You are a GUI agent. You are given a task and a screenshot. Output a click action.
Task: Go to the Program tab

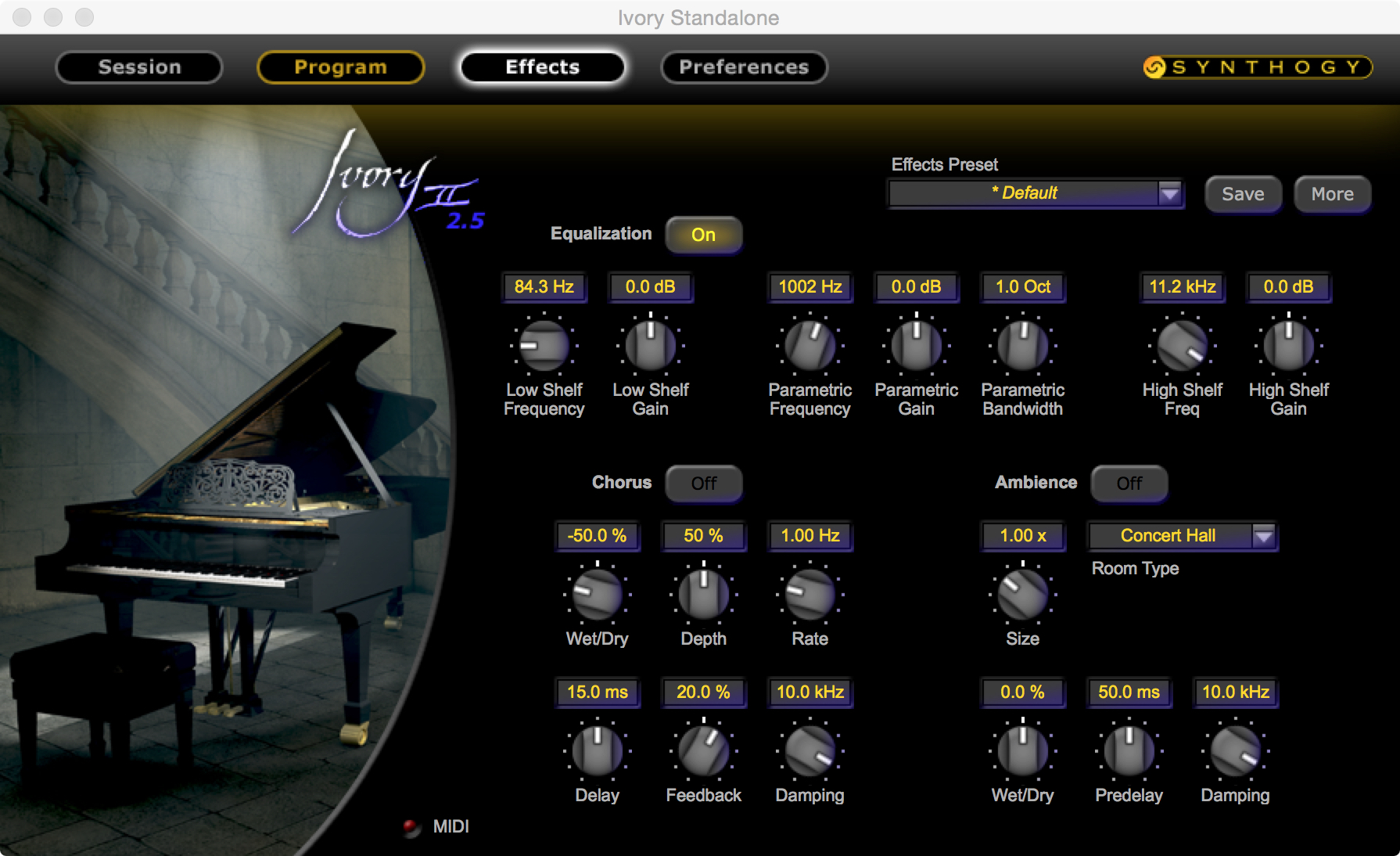coord(340,67)
